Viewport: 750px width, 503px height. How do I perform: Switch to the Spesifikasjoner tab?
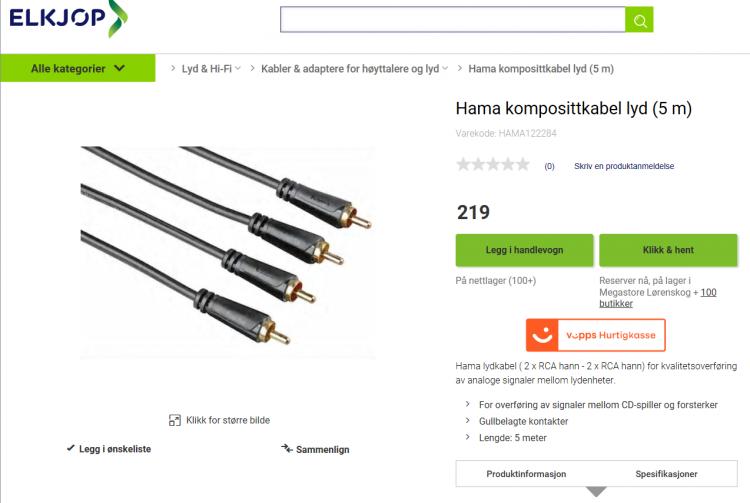(666, 474)
